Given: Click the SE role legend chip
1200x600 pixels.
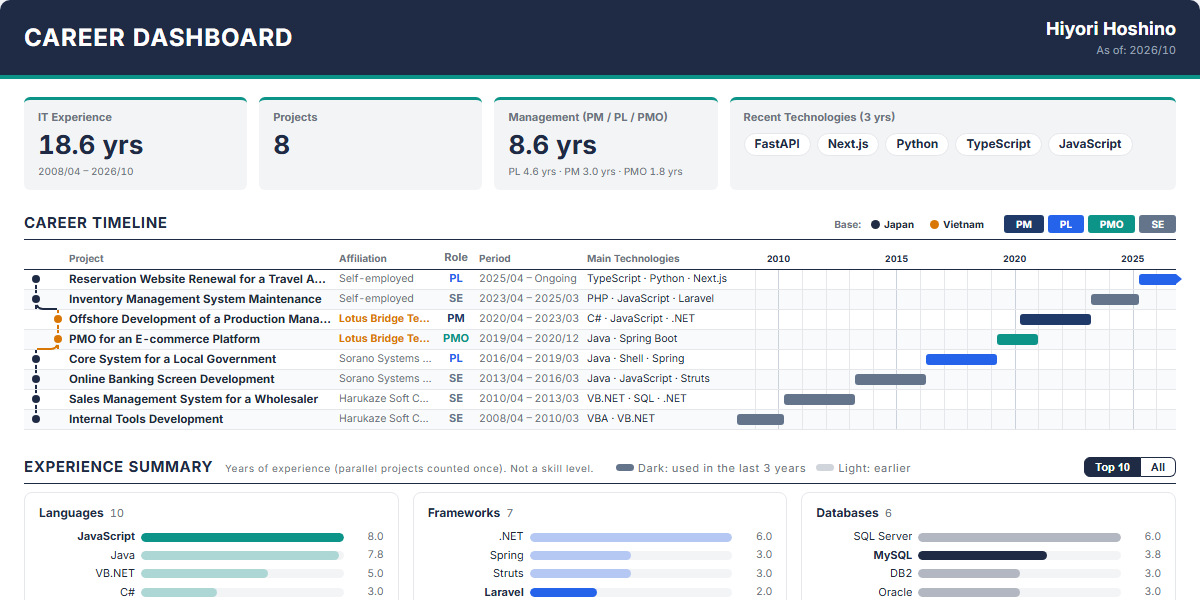Looking at the screenshot, I should coord(1157,225).
